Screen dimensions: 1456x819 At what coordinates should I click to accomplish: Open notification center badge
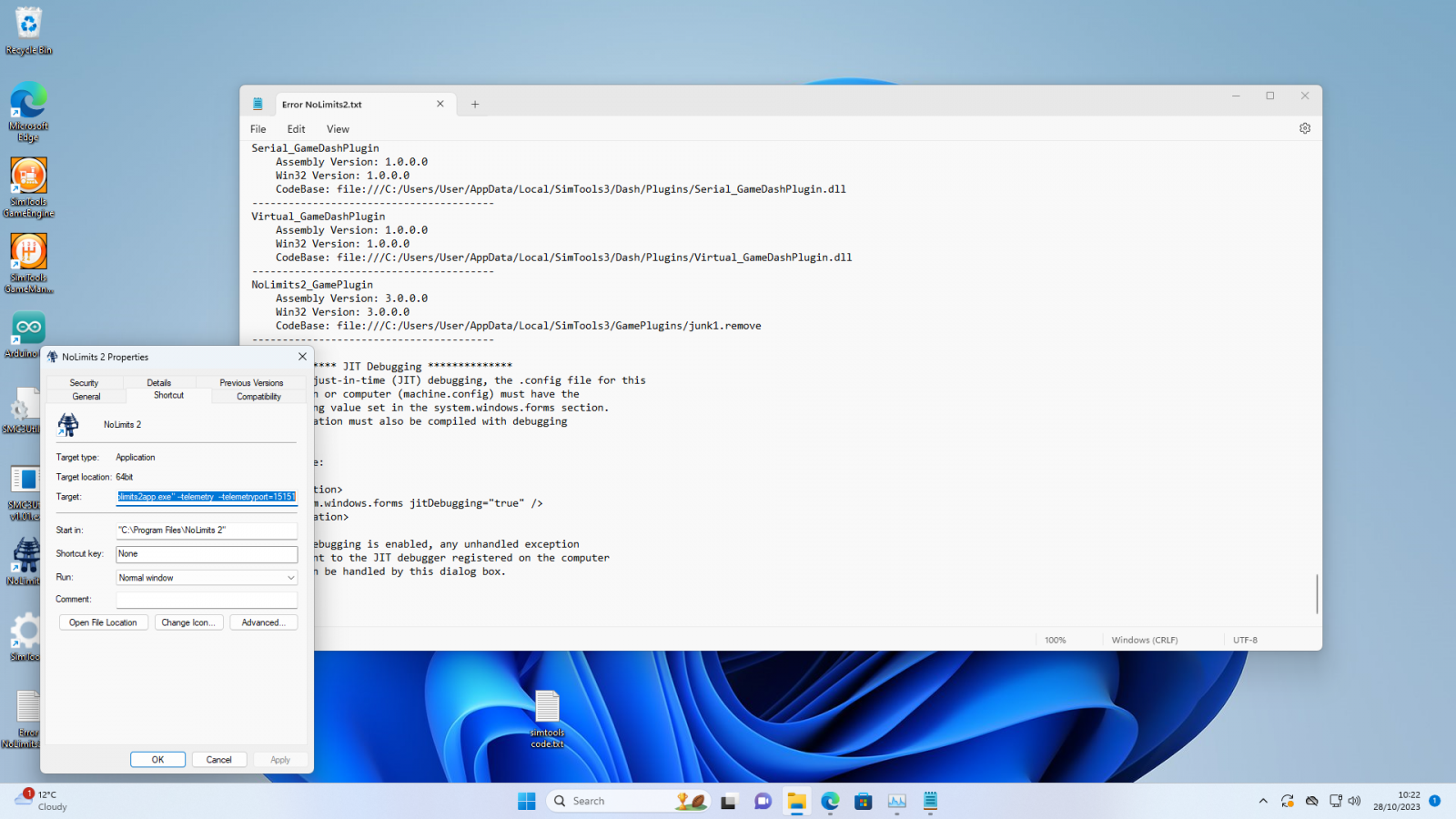pyautogui.click(x=1434, y=801)
